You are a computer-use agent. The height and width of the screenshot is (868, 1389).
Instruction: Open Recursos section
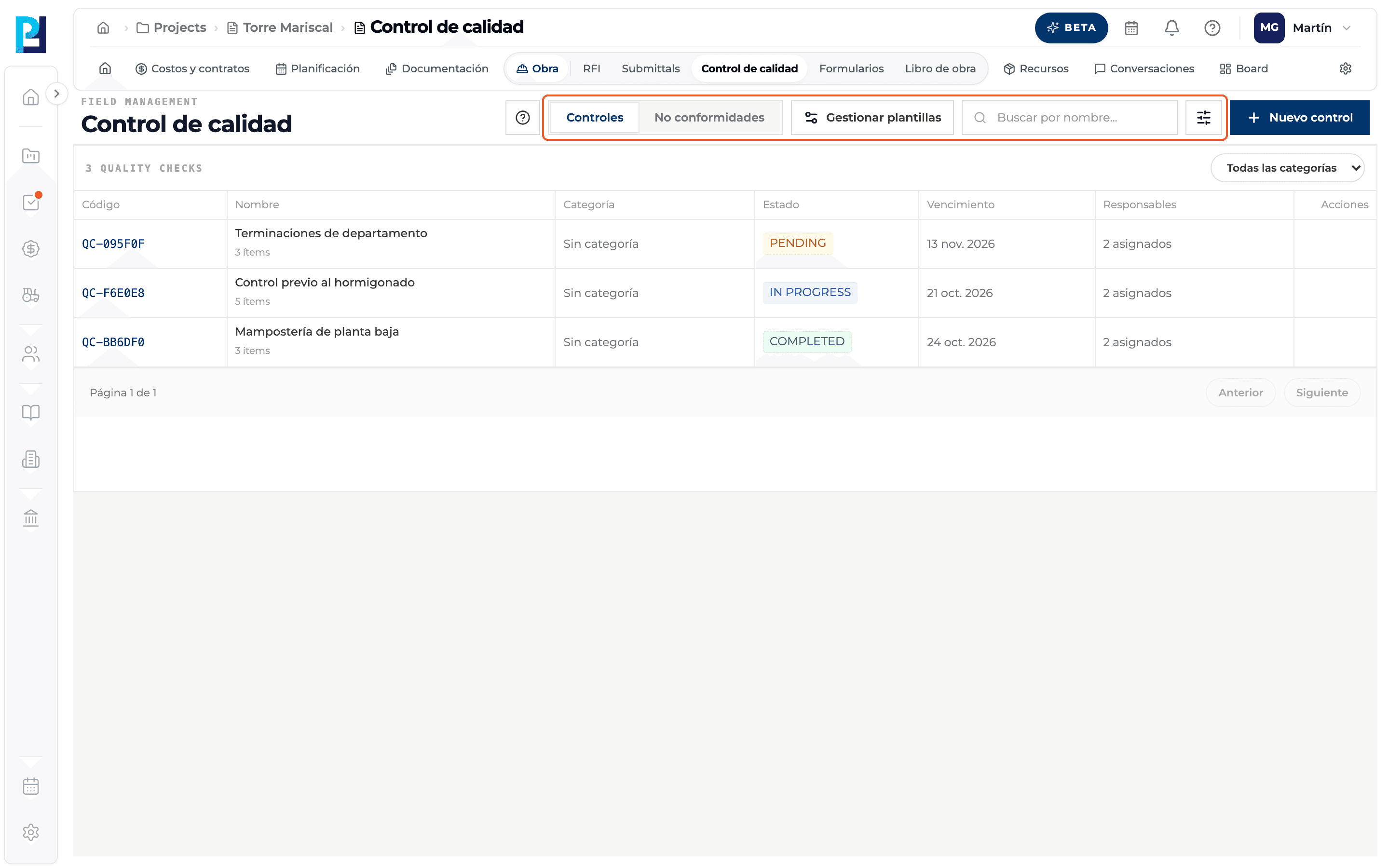pyautogui.click(x=1036, y=68)
